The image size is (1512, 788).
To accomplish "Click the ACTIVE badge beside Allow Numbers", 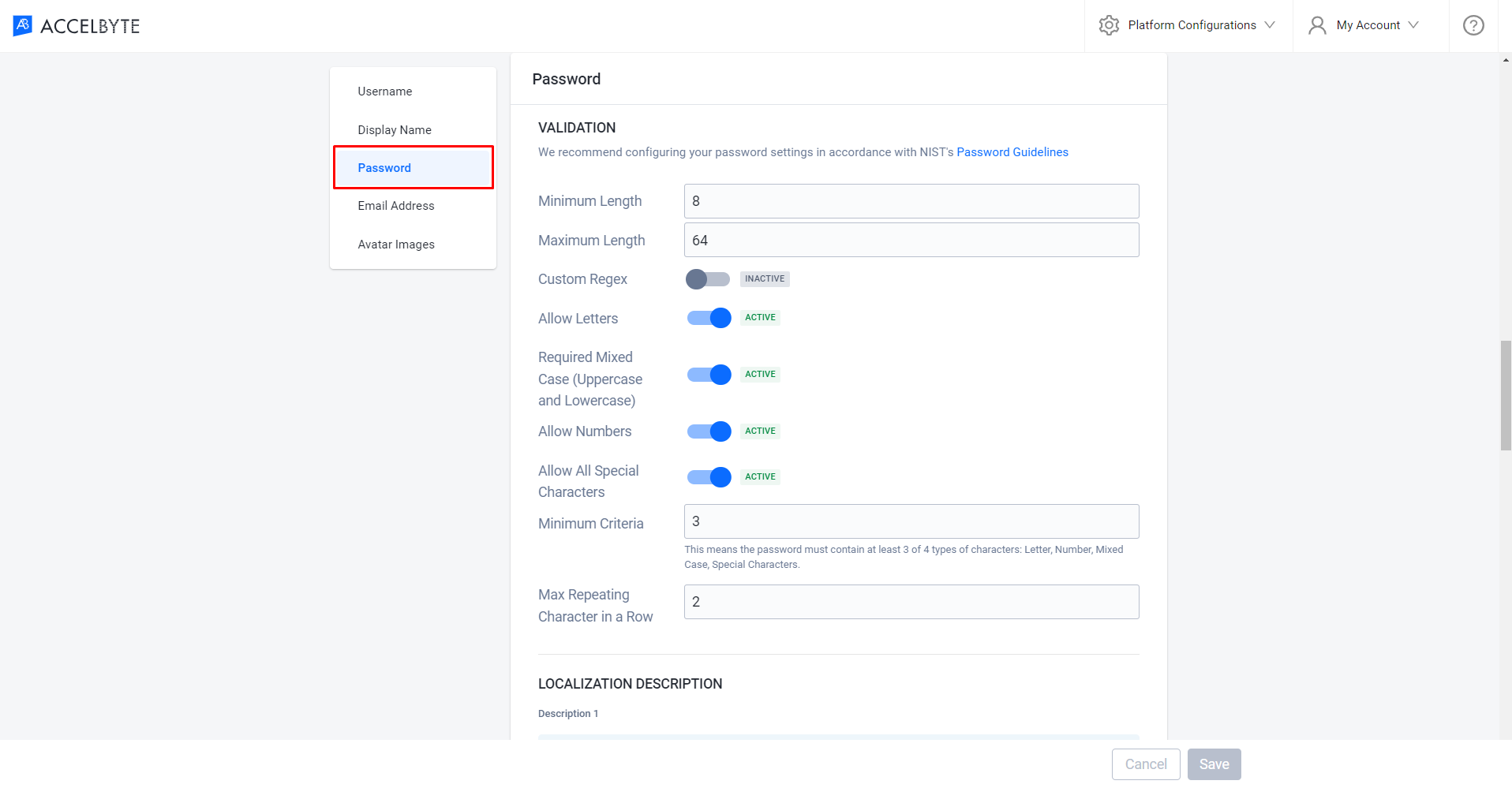I will (760, 431).
